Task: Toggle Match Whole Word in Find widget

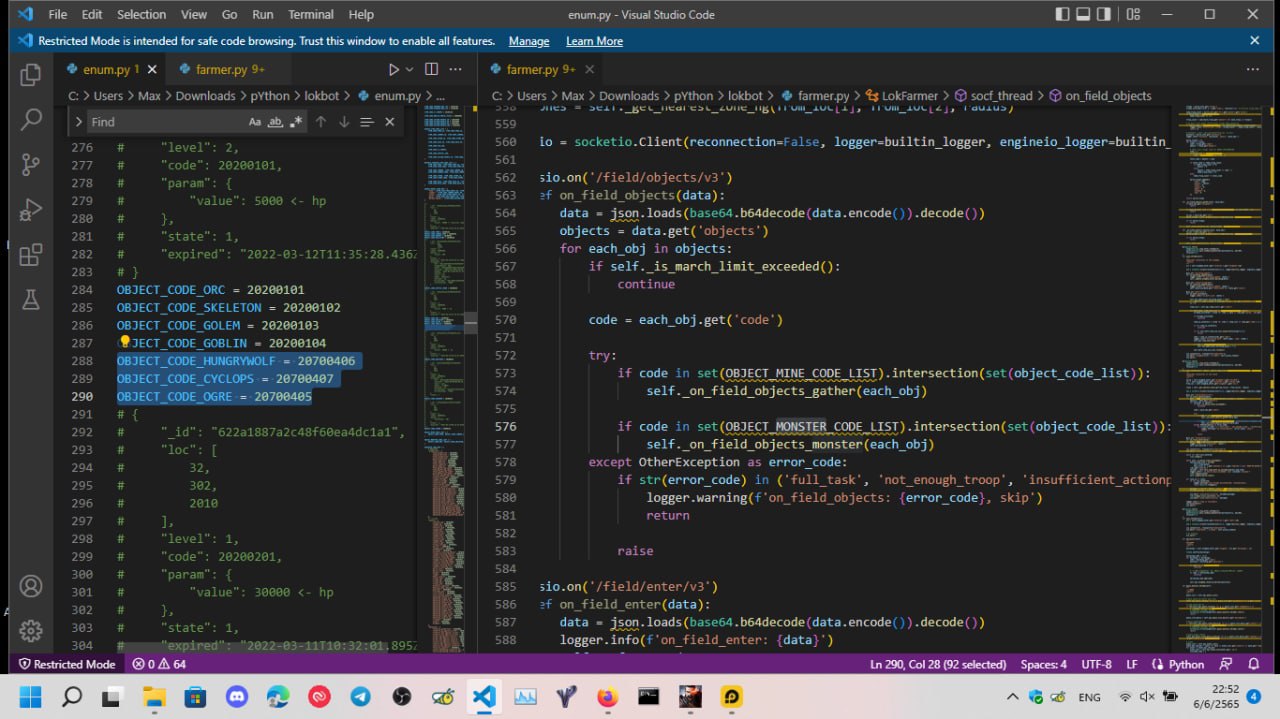Action: coord(275,122)
